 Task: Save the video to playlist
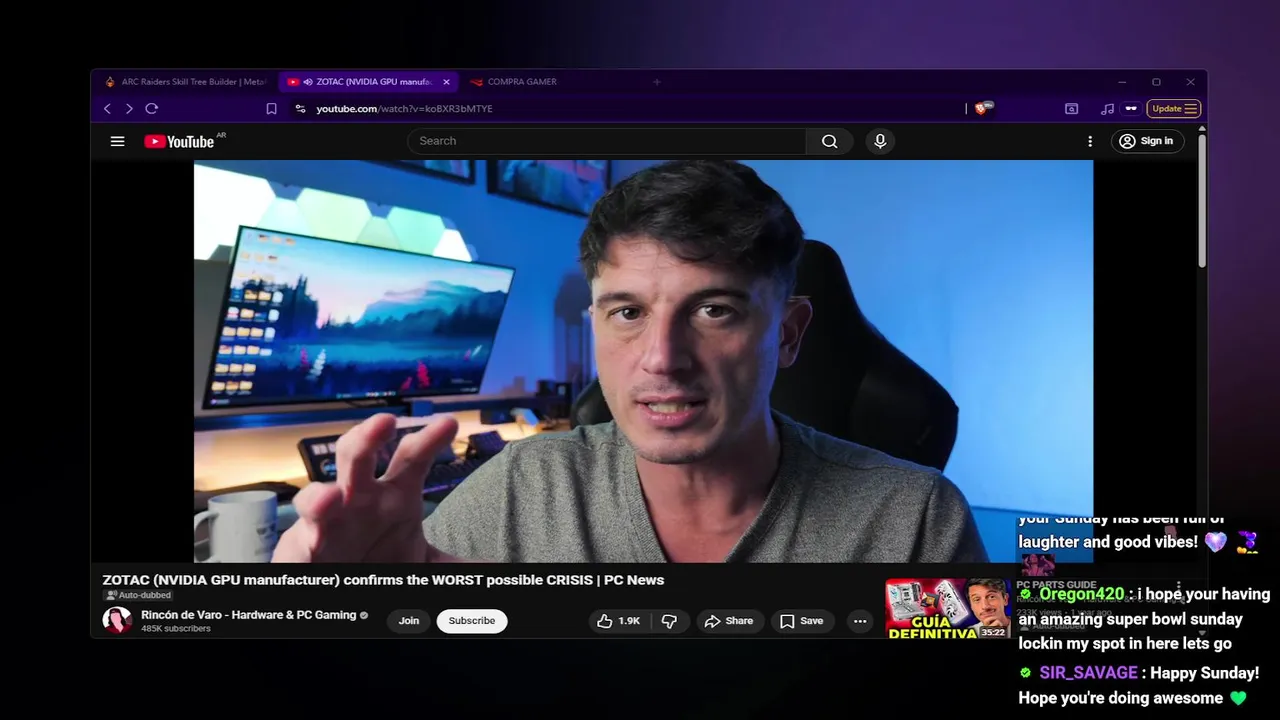pyautogui.click(x=802, y=621)
